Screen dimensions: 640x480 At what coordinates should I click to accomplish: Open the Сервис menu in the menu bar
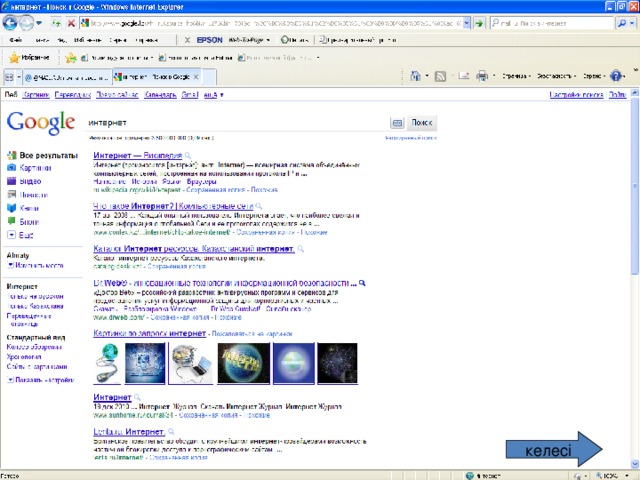[118, 40]
